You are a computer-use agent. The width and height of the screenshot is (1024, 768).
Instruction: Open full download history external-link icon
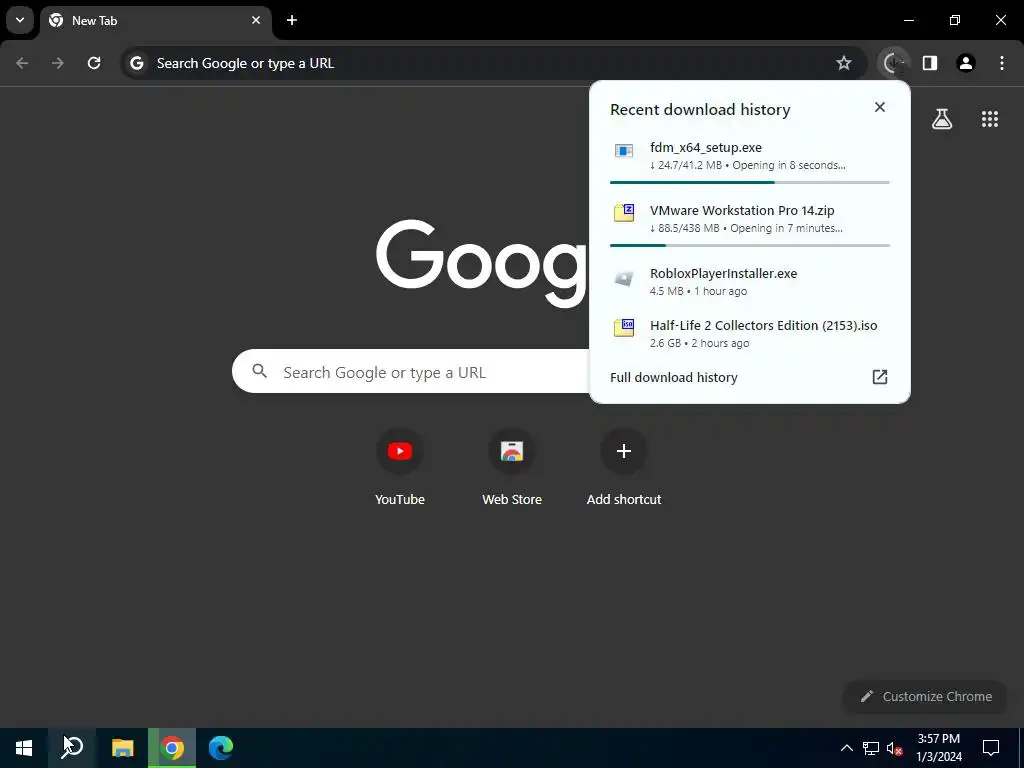880,377
